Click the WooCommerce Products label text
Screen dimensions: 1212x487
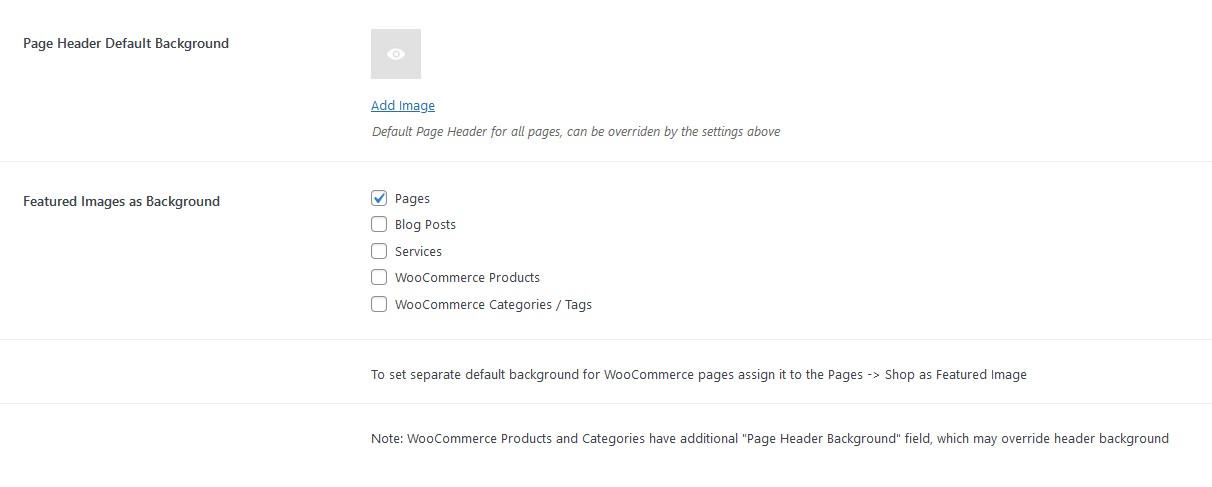(467, 278)
